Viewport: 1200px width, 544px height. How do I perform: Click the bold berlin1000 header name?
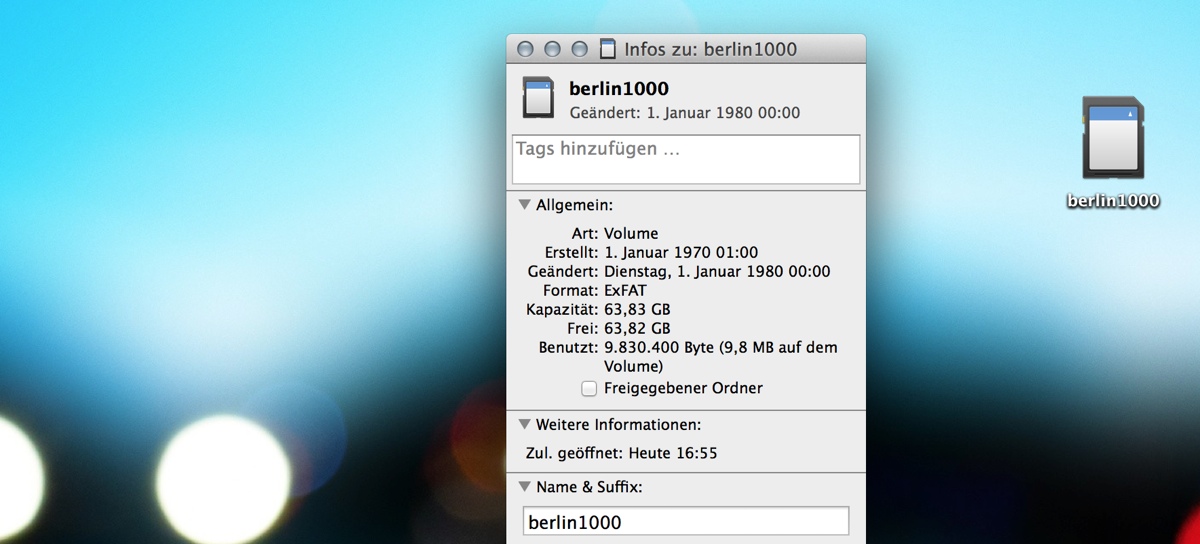pos(619,88)
